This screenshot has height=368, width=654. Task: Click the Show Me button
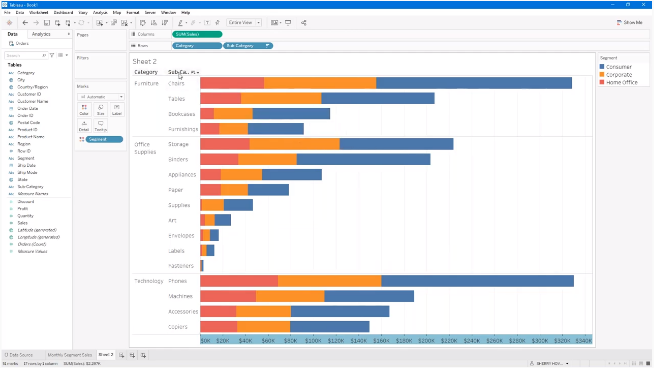pos(630,23)
